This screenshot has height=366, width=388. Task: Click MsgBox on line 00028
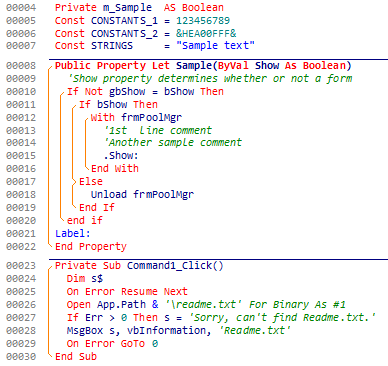tap(85, 331)
